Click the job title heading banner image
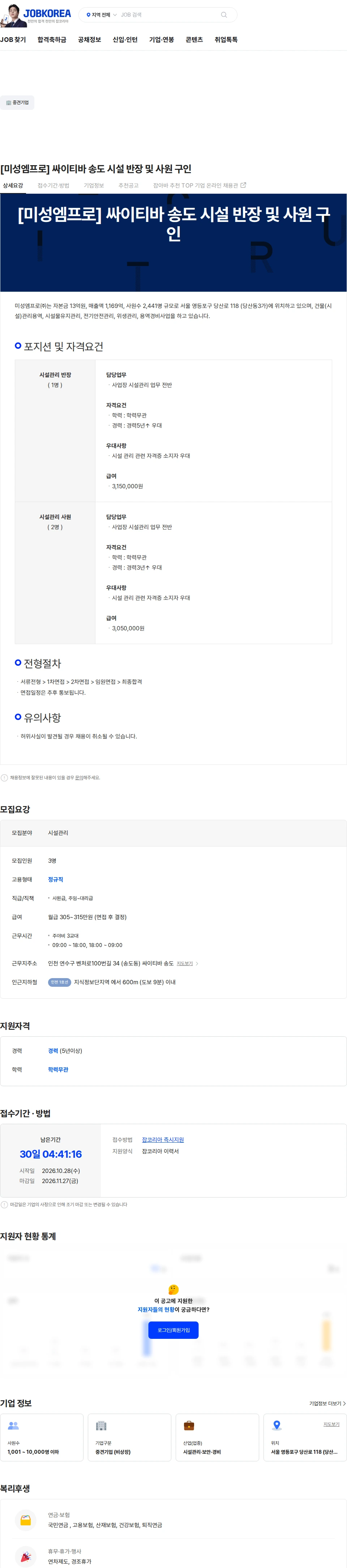 173,243
